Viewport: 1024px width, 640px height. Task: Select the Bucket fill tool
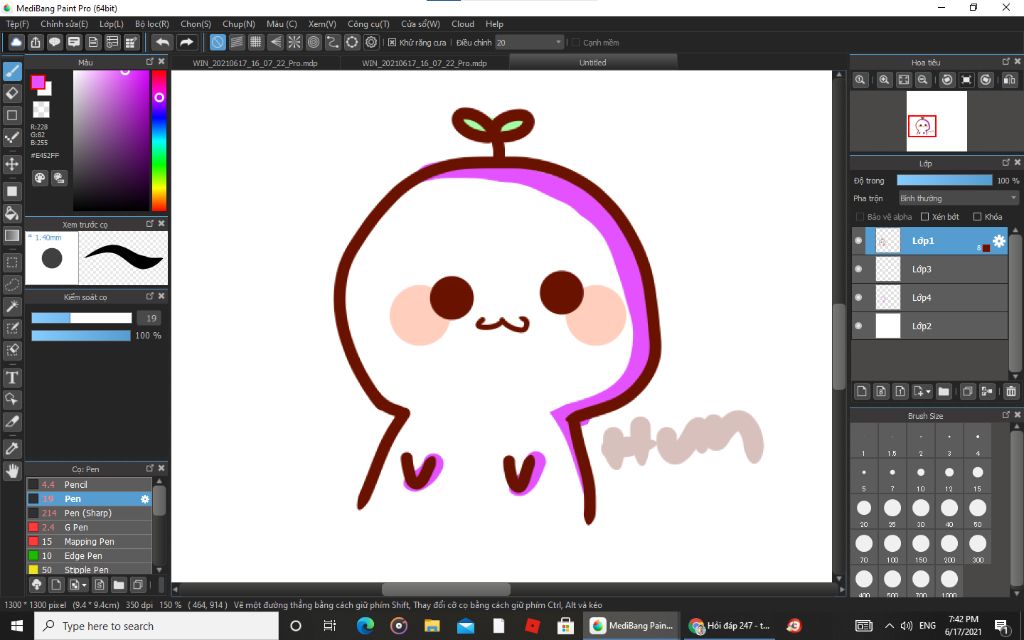(12, 213)
